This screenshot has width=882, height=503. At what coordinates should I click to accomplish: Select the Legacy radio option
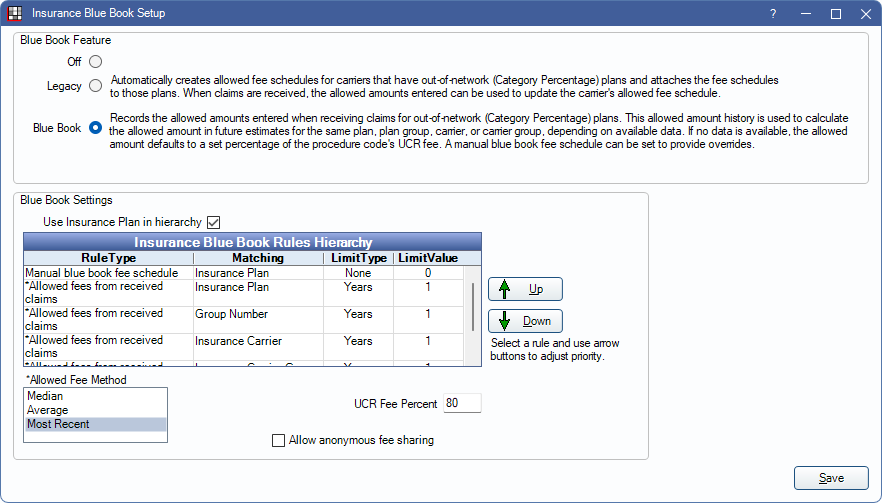(x=96, y=86)
